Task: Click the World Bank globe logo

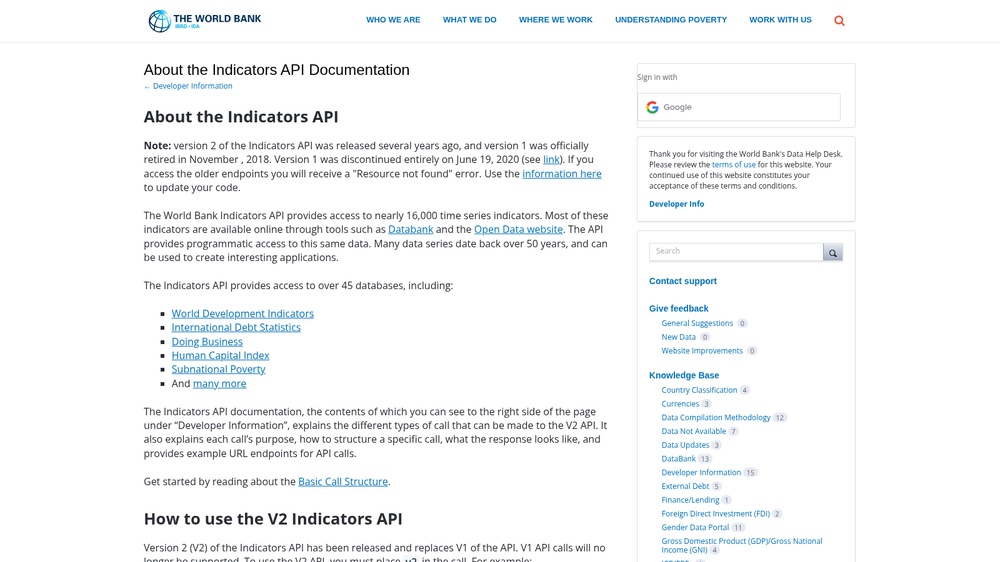Action: 159,21
